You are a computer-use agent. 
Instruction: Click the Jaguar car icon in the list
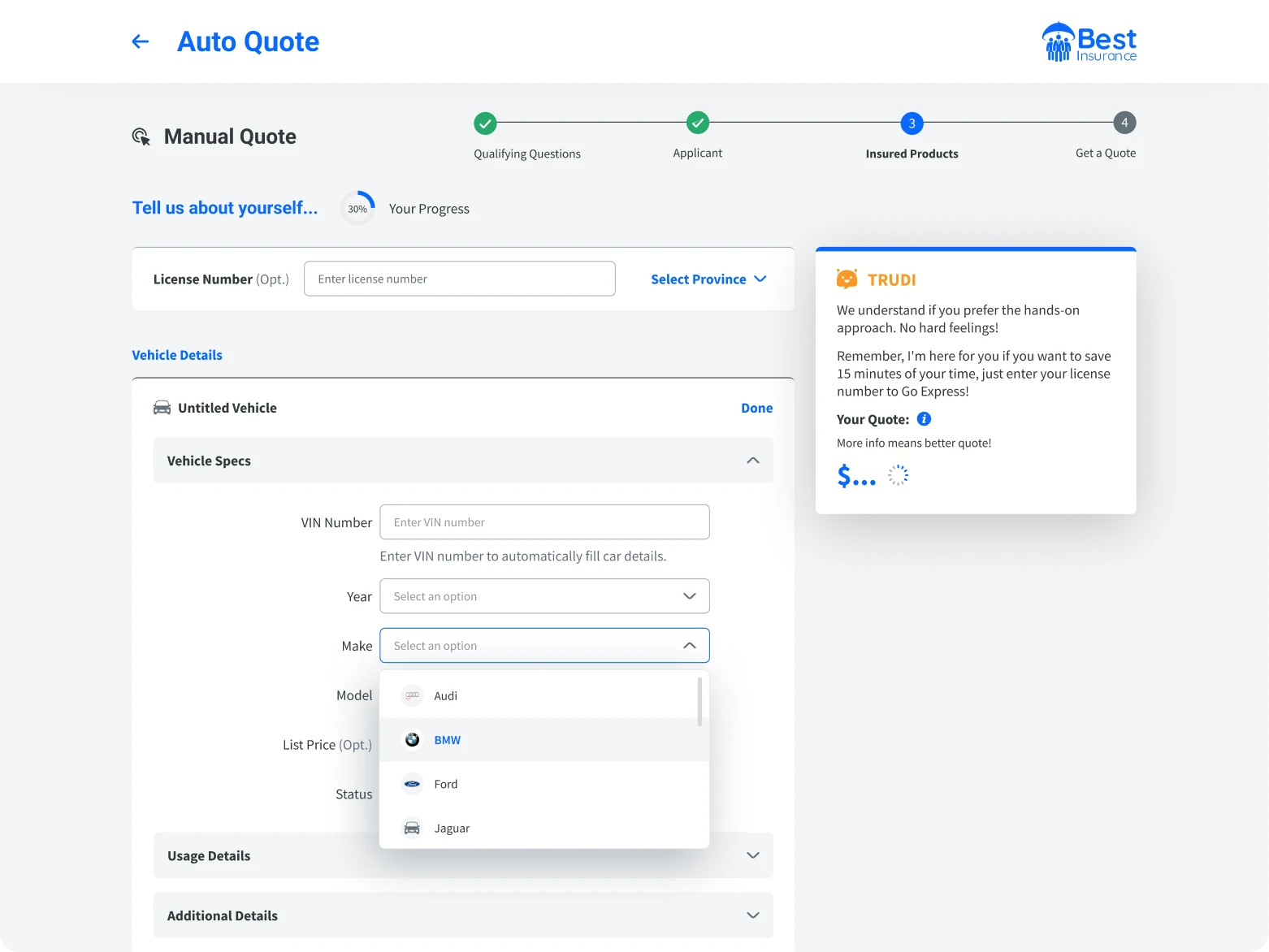point(413,828)
